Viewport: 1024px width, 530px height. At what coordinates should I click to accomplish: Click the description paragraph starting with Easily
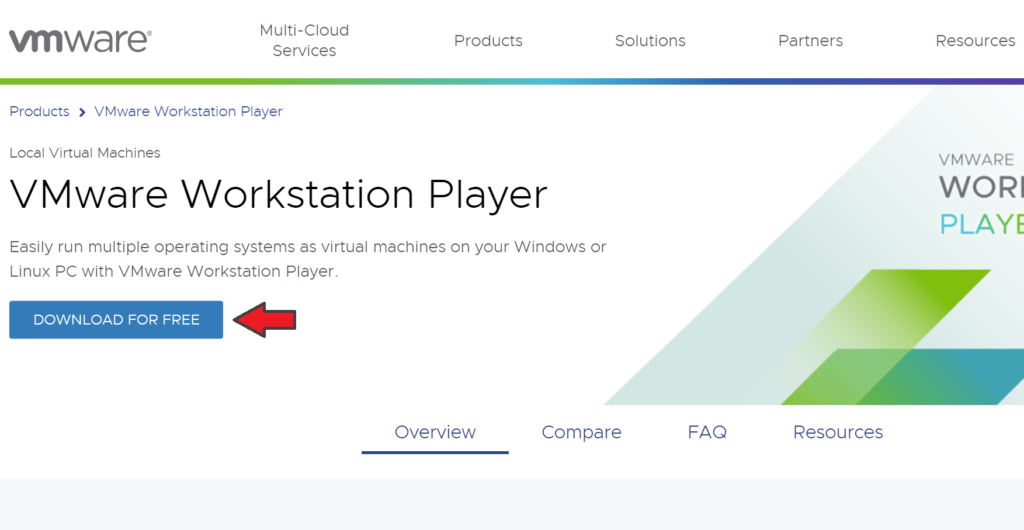(308, 259)
